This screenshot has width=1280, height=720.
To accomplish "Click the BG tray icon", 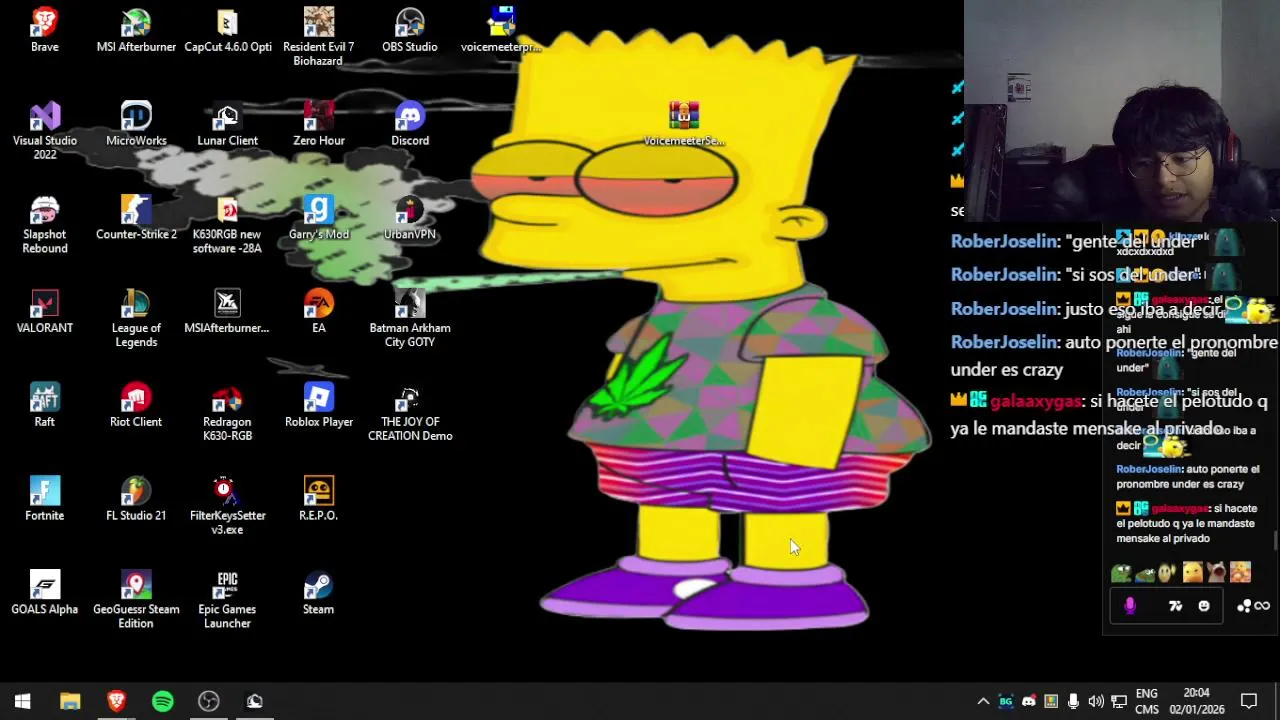I will (x=1006, y=701).
